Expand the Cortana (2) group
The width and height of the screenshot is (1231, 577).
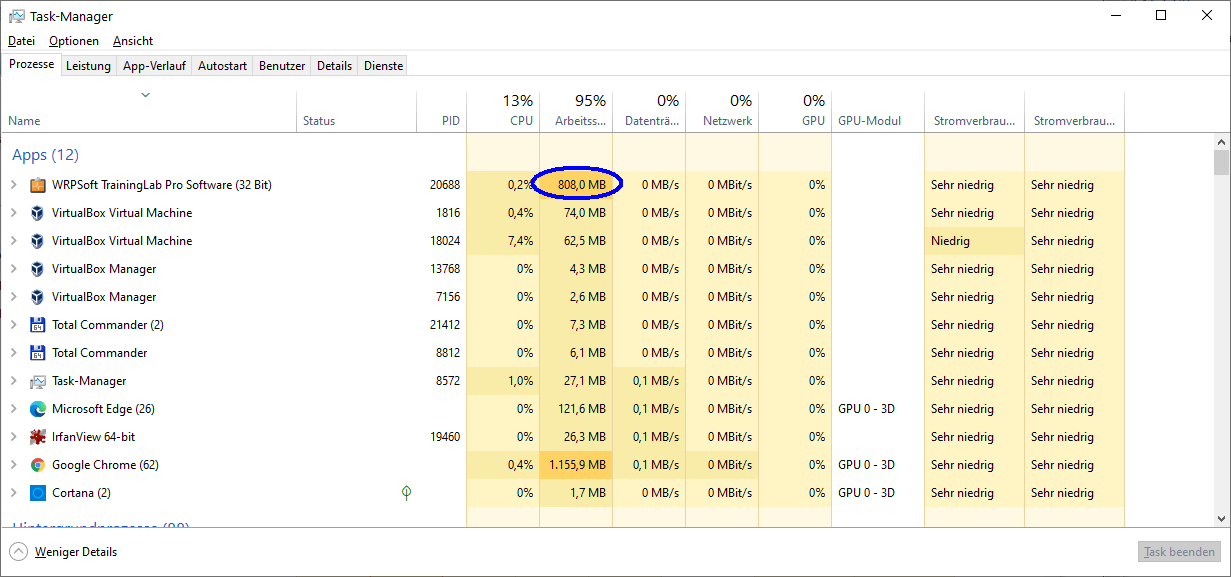[x=13, y=493]
